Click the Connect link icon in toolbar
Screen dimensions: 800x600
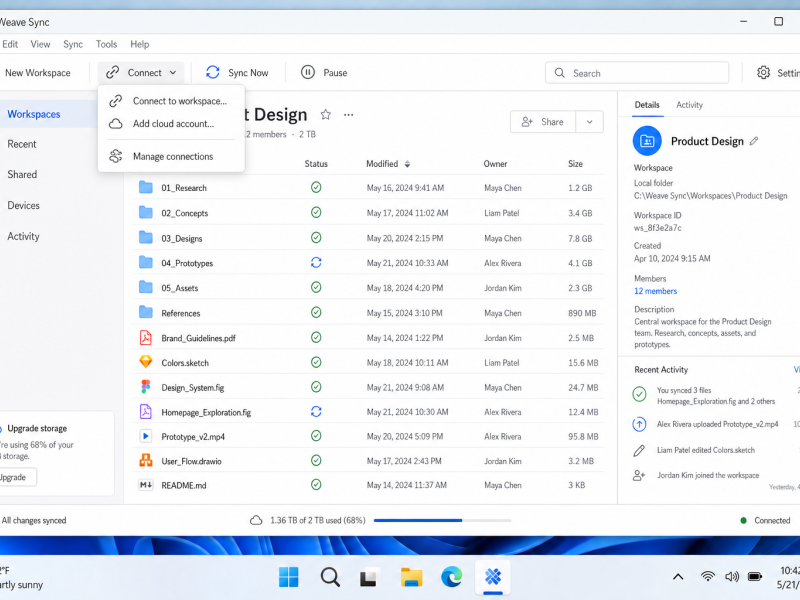(112, 72)
